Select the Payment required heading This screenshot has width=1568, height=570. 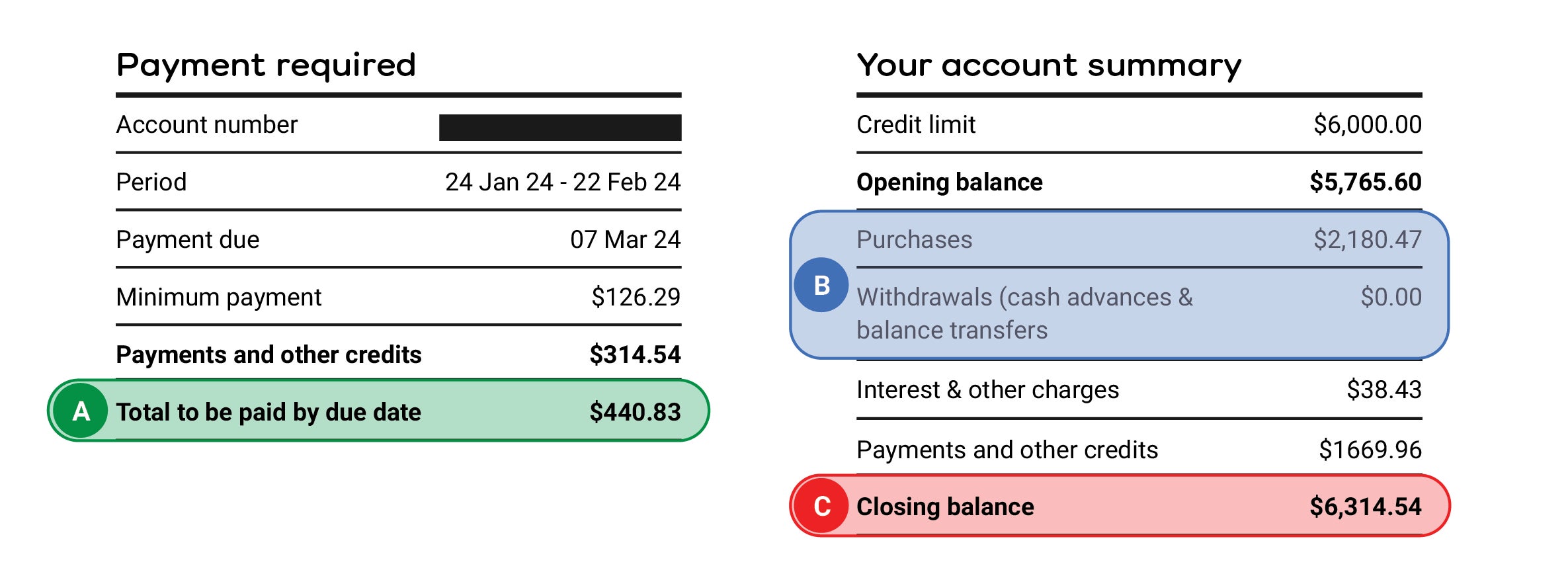coord(266,65)
